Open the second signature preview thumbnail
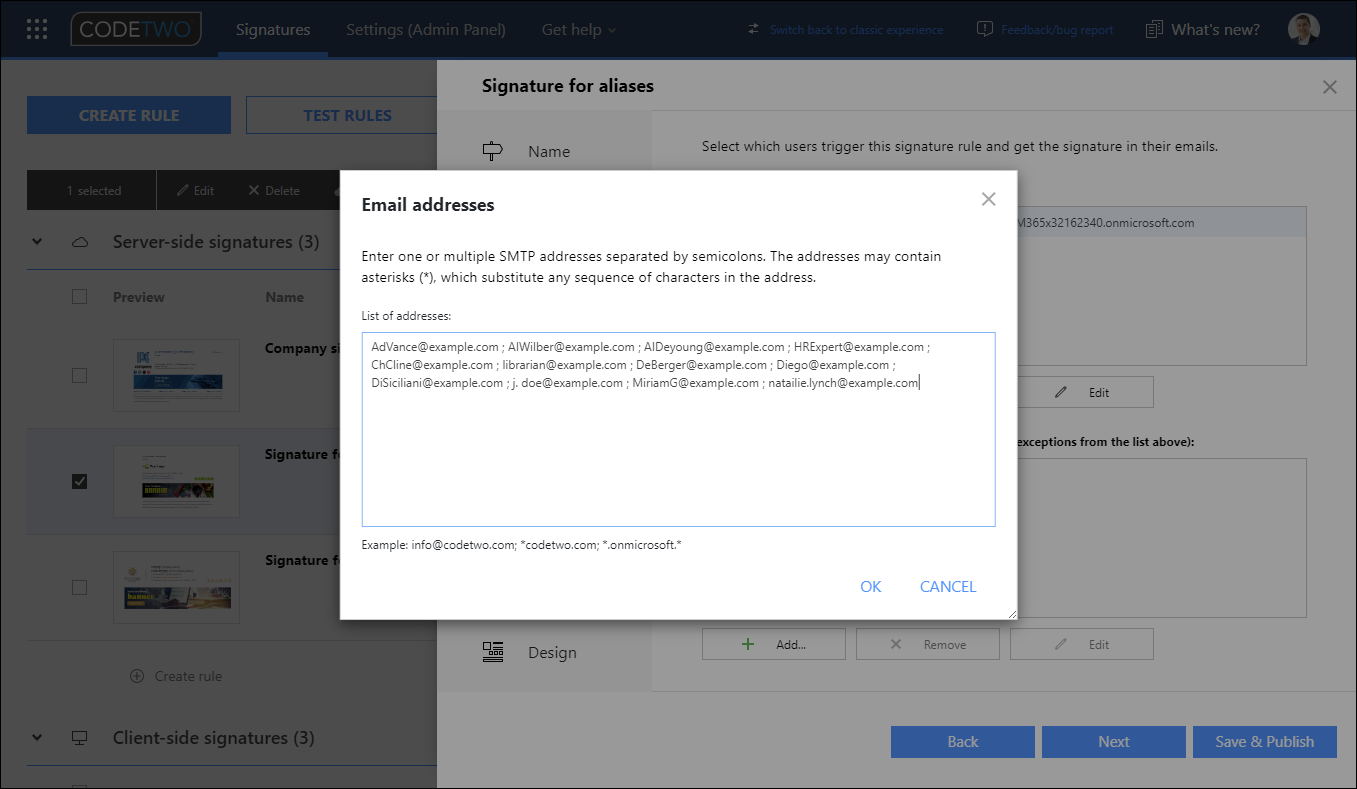 pyautogui.click(x=177, y=481)
